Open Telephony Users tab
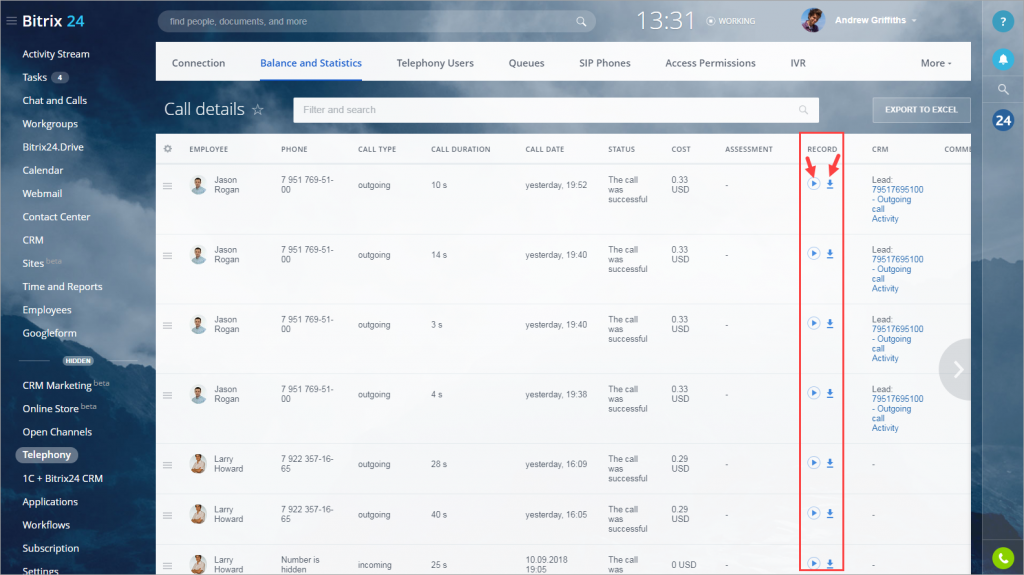Screen dimensions: 1024x575 (x=435, y=63)
